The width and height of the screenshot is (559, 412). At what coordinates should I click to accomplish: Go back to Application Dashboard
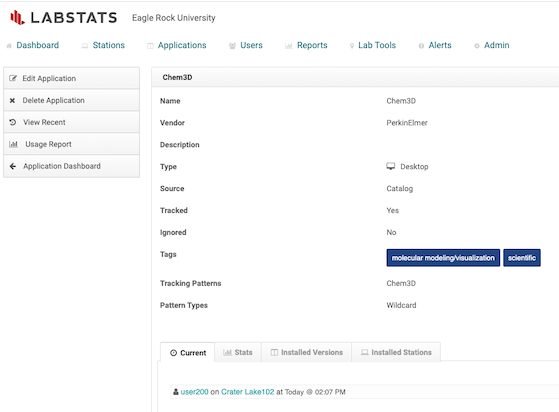[71, 166]
